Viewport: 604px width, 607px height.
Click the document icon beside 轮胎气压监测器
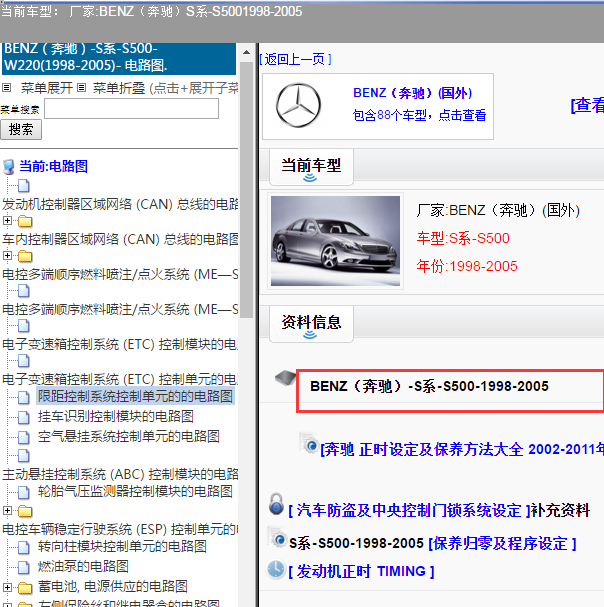click(24, 492)
